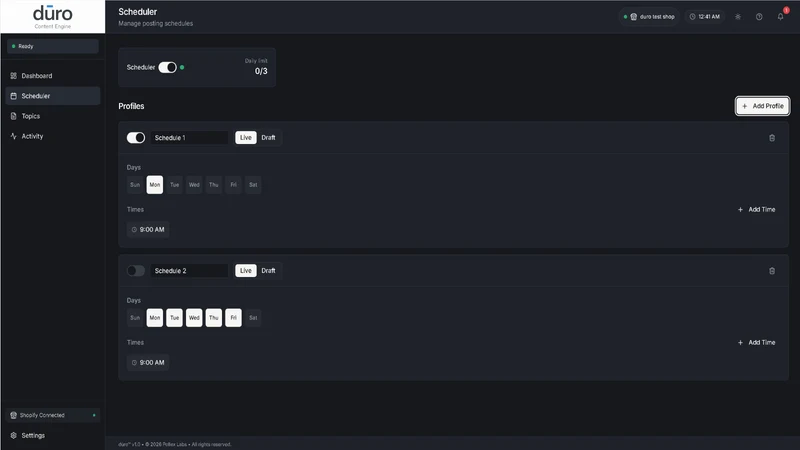The image size is (800, 450).
Task: Click the Add Profile button
Action: pyautogui.click(x=762, y=106)
